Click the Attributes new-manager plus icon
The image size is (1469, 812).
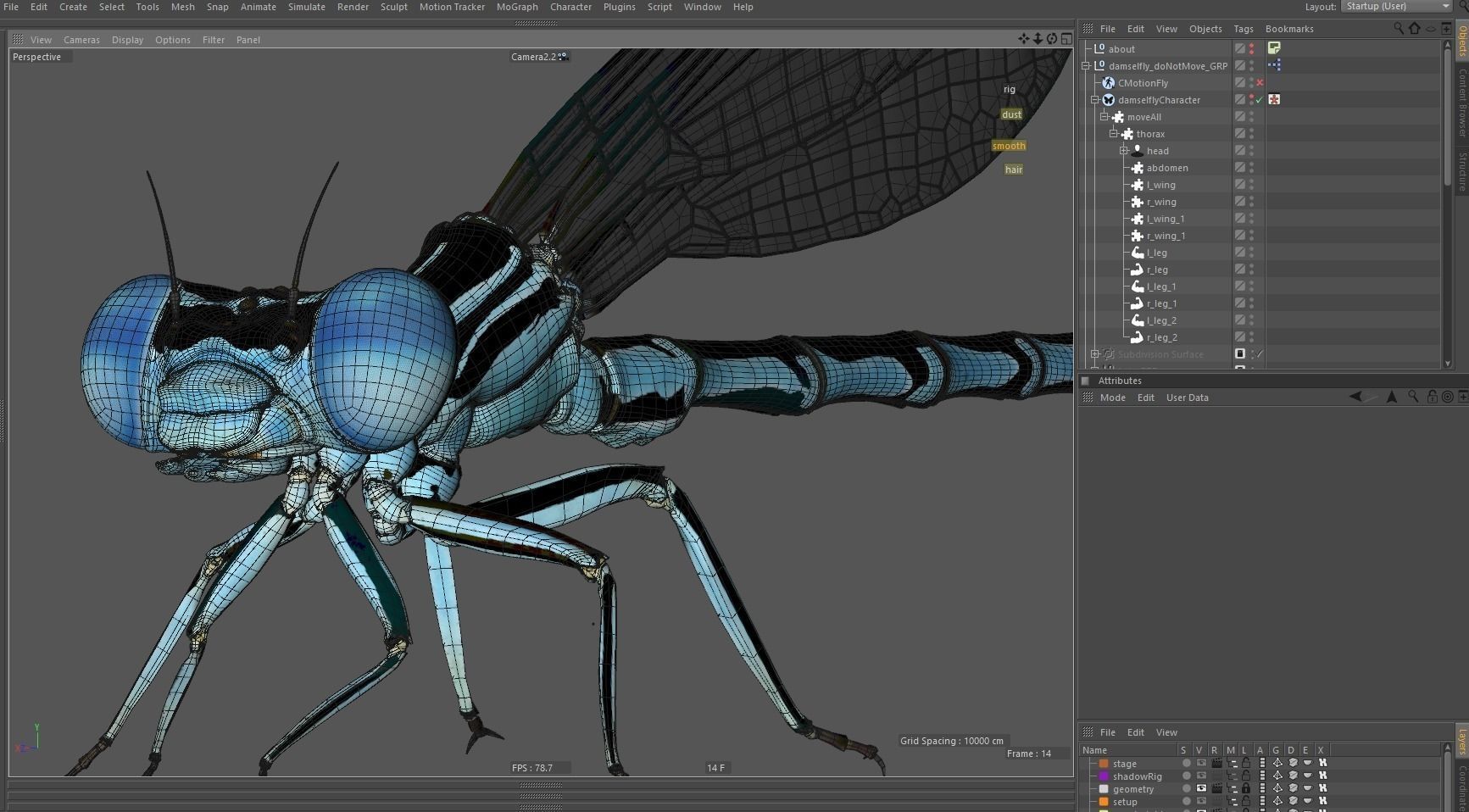pyautogui.click(x=1462, y=397)
